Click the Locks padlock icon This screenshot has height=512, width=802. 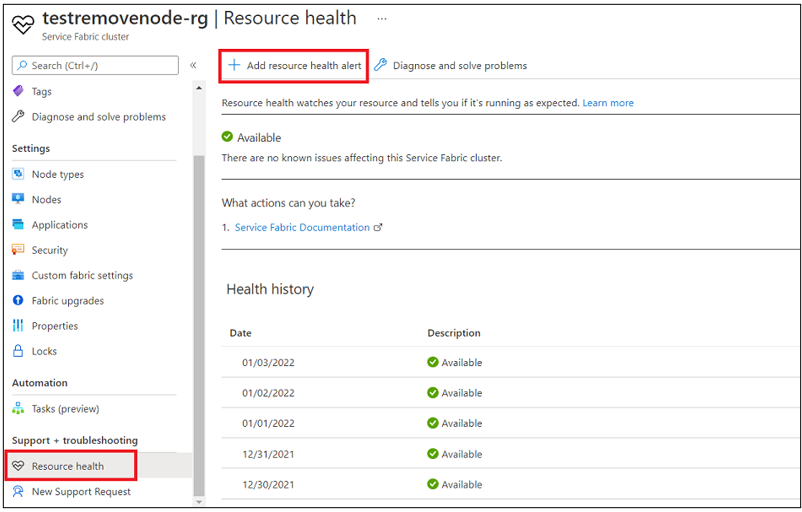click(18, 350)
